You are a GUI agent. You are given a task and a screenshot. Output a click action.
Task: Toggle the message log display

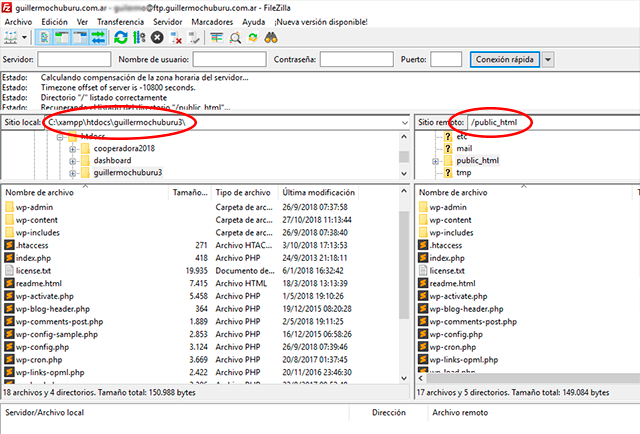coord(44,38)
